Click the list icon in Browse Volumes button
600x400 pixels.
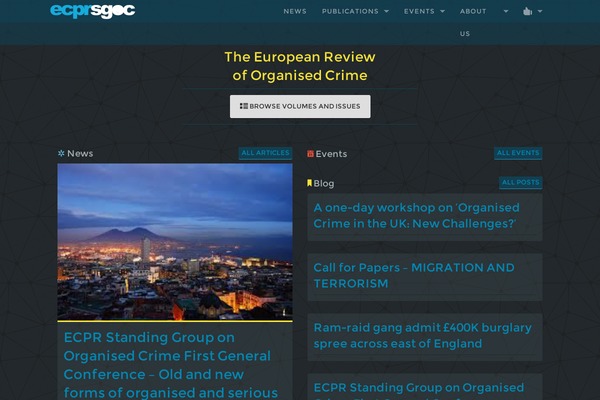244,106
